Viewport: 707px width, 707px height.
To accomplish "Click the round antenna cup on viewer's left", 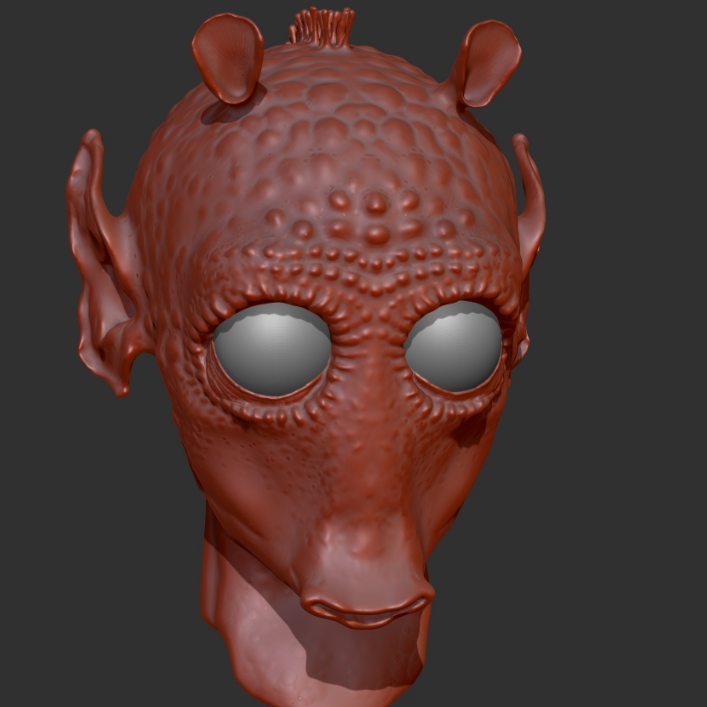I will coord(228,58).
